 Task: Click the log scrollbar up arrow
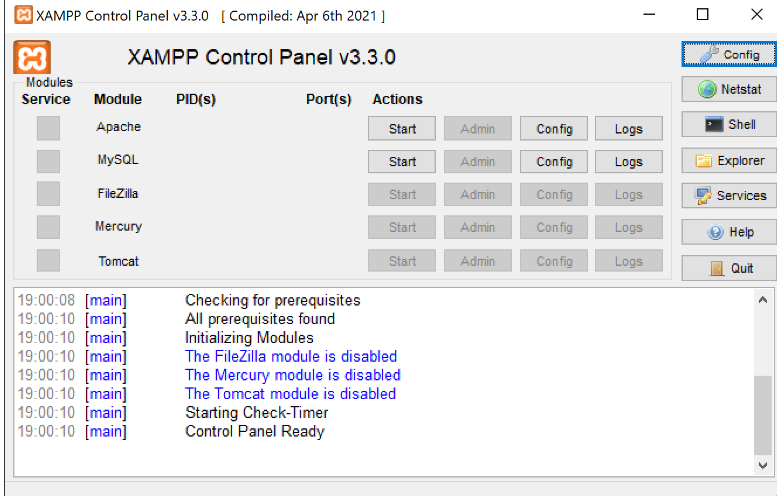tap(763, 299)
